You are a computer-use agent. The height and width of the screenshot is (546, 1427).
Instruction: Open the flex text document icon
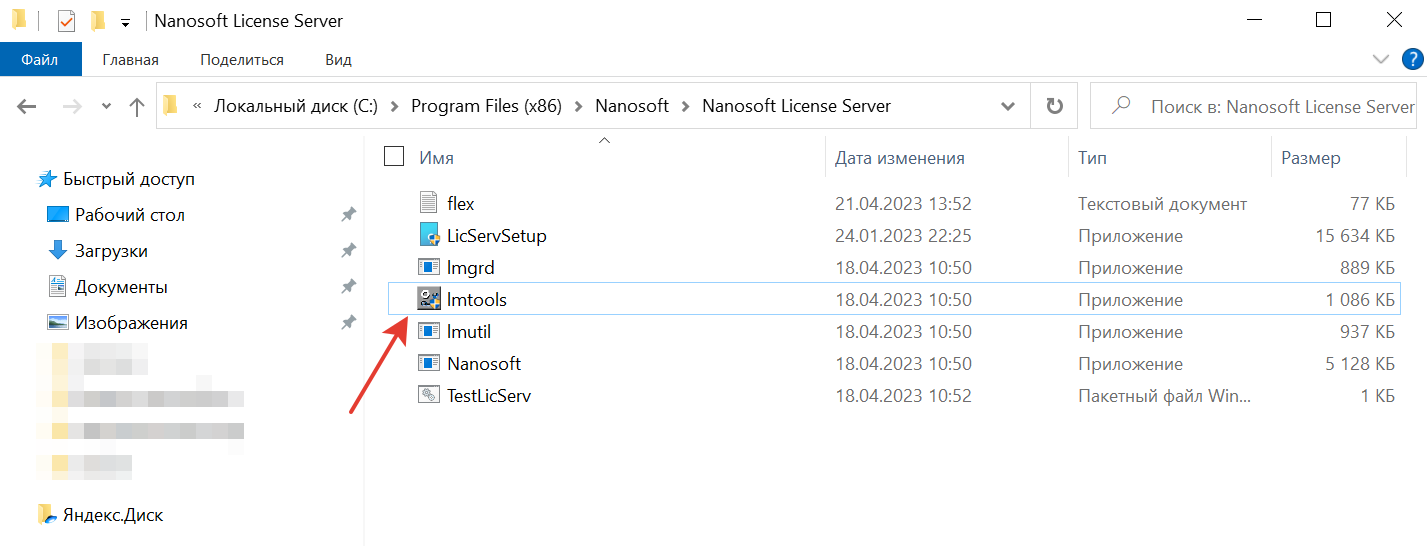429,203
